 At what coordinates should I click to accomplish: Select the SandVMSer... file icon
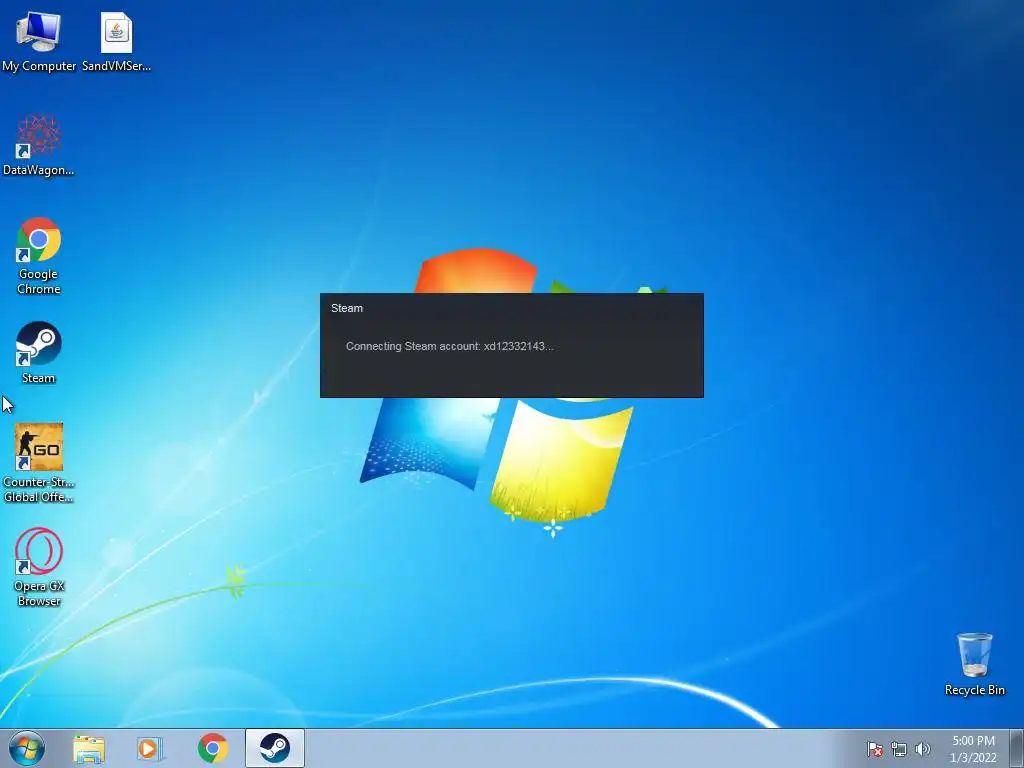[x=116, y=41]
